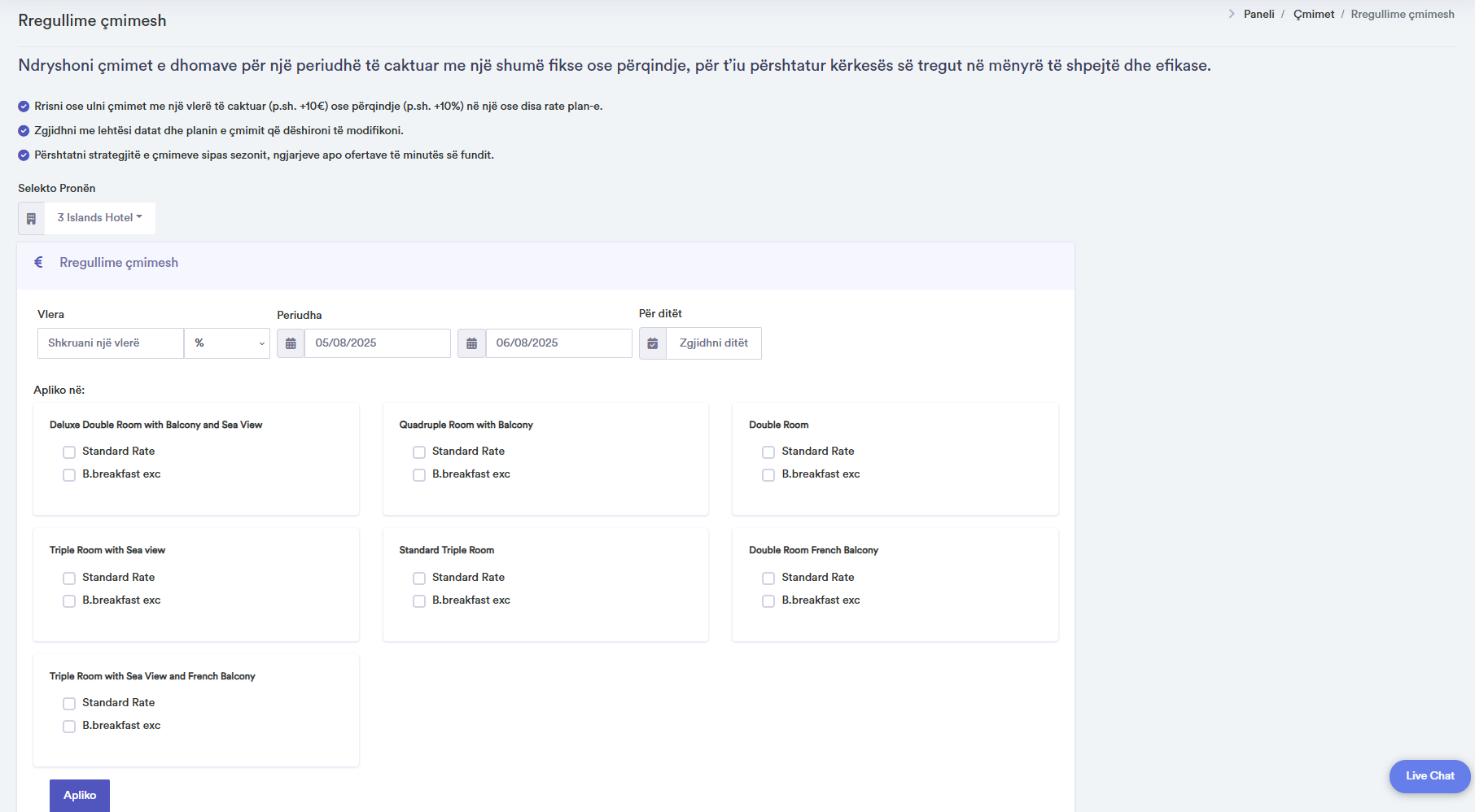Click check icon beside 'Përshtatni strategjitë' bullet
This screenshot has height=812, width=1475.
24,155
